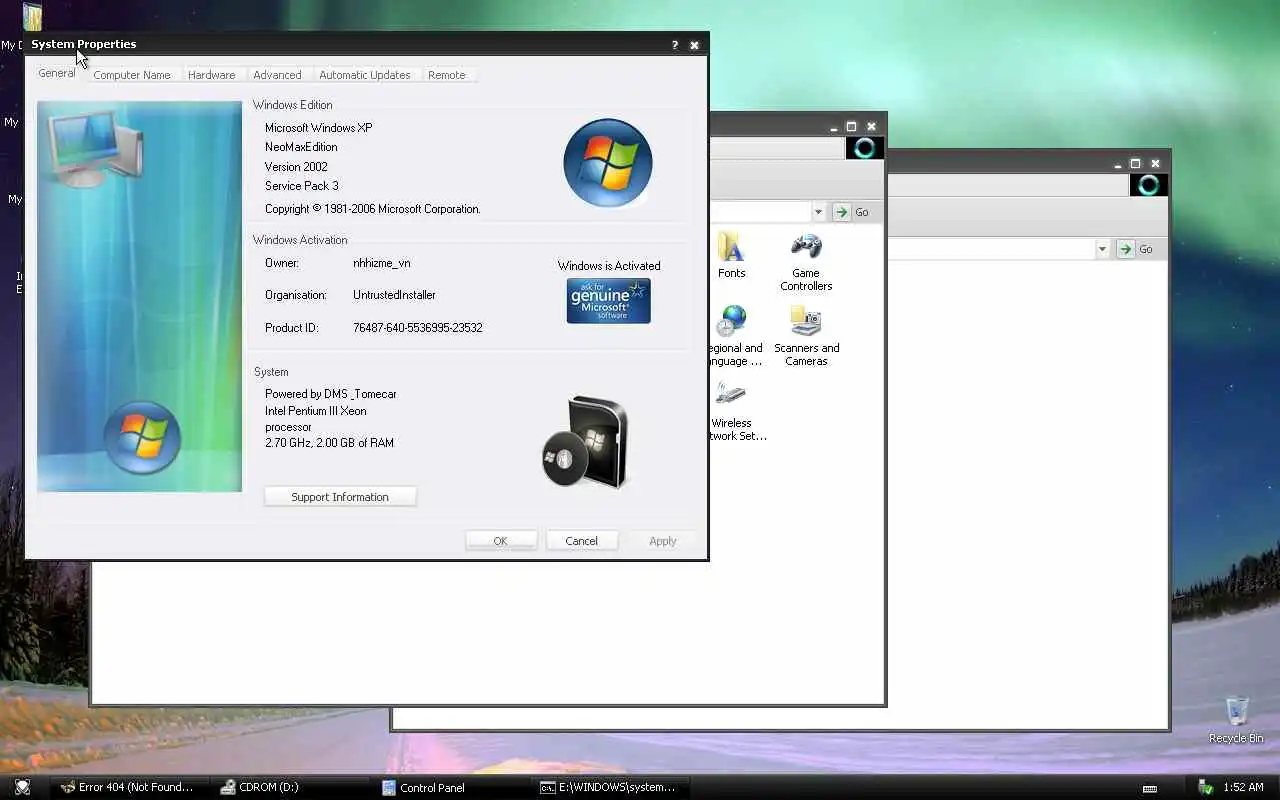Confirm System Properties with OK

(501, 541)
